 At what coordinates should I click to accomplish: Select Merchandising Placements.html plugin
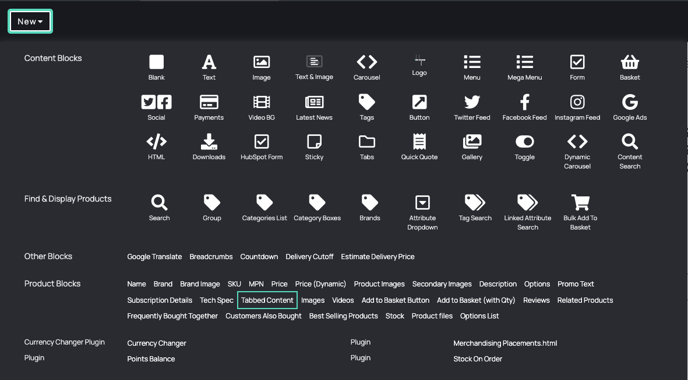coord(505,343)
